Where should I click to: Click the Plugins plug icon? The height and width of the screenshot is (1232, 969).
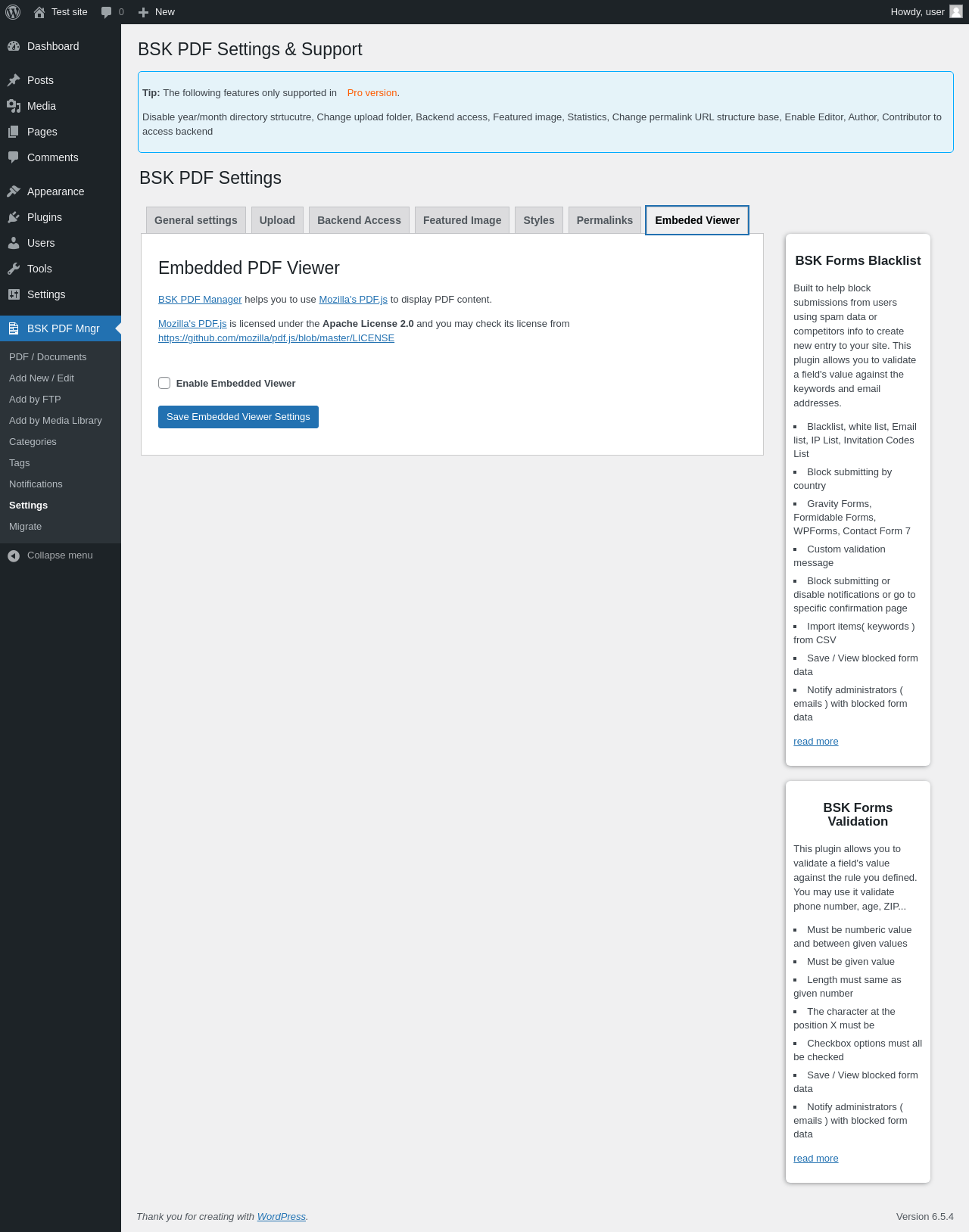14,217
